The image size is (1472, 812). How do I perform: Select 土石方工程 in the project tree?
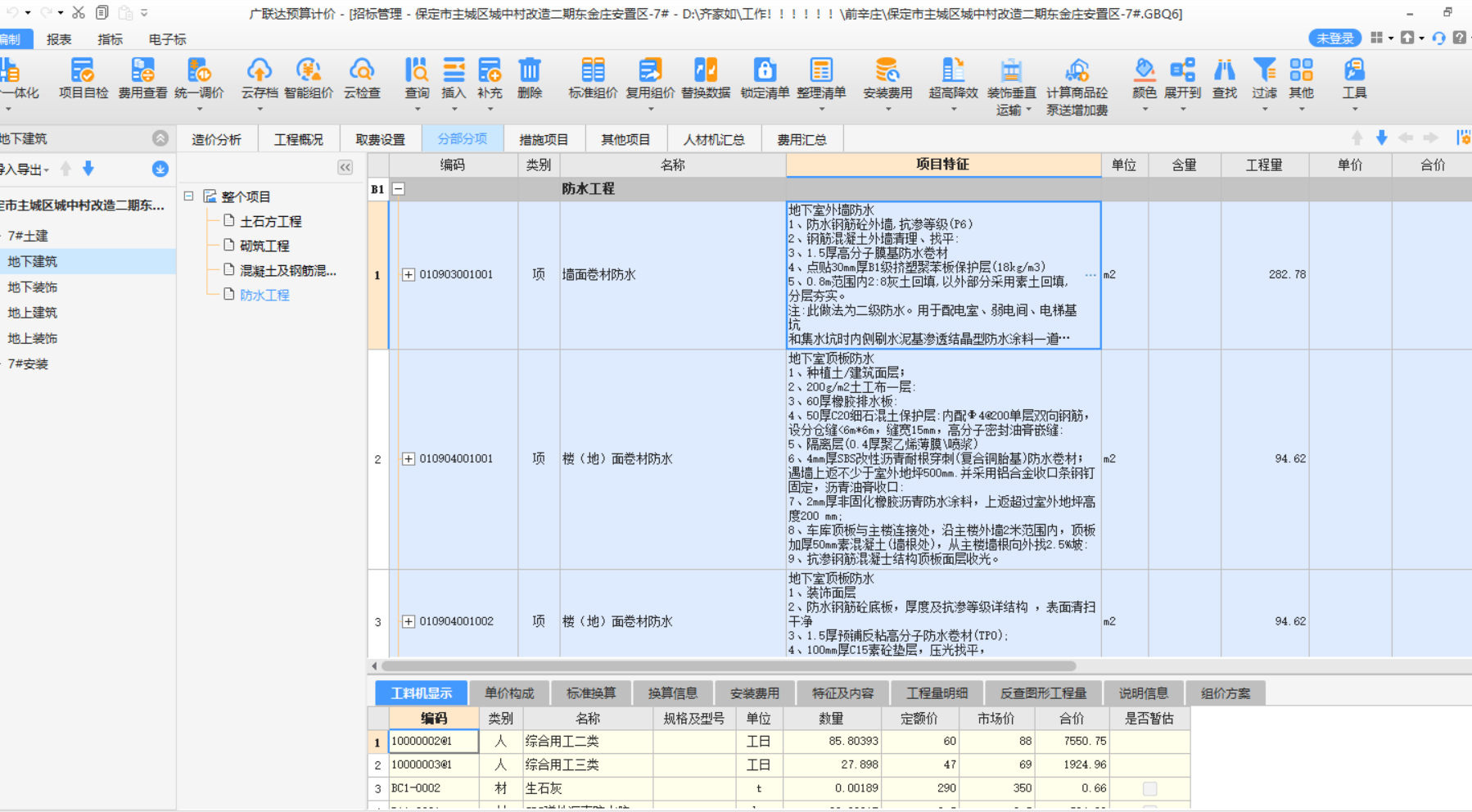pos(270,221)
